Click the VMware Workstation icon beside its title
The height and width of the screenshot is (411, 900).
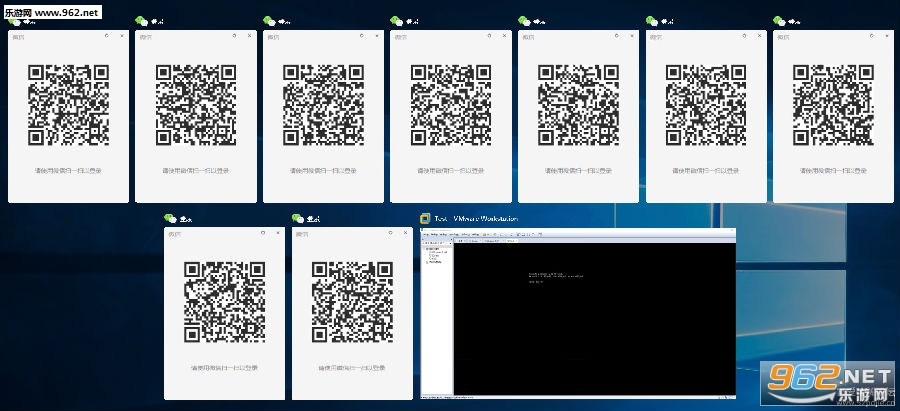click(425, 219)
